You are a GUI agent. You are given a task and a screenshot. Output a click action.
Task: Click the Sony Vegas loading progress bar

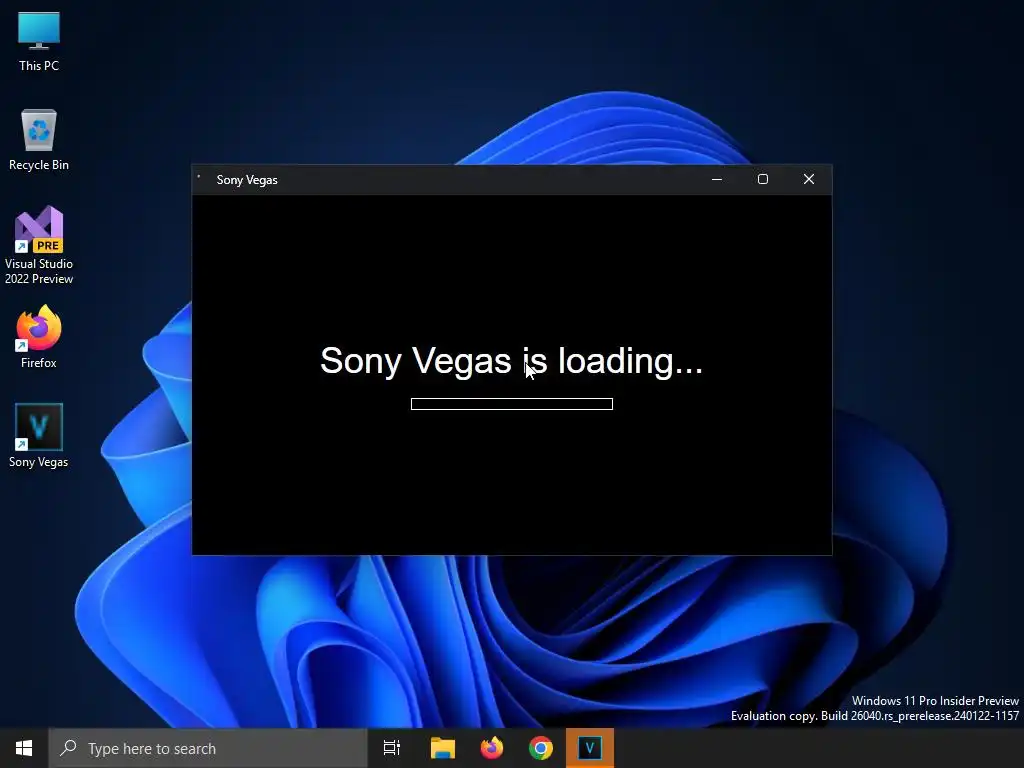pos(512,404)
